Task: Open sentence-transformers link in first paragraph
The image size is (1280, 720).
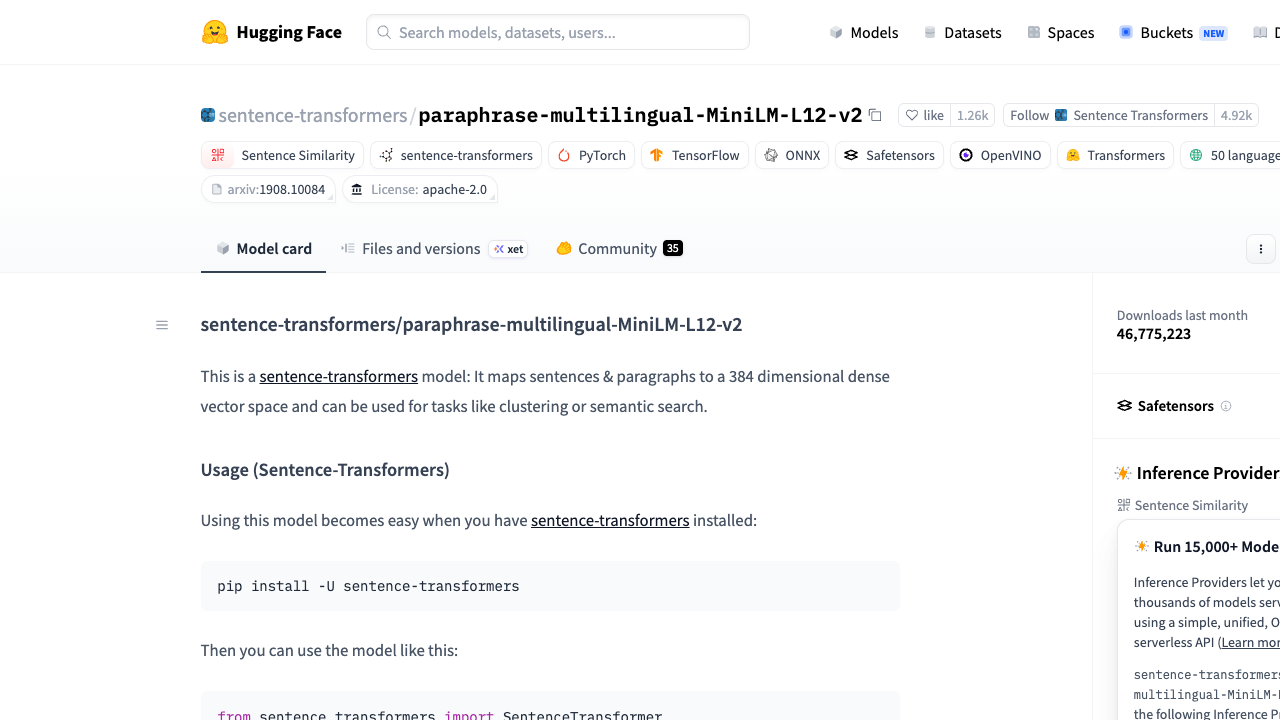Action: (x=339, y=376)
